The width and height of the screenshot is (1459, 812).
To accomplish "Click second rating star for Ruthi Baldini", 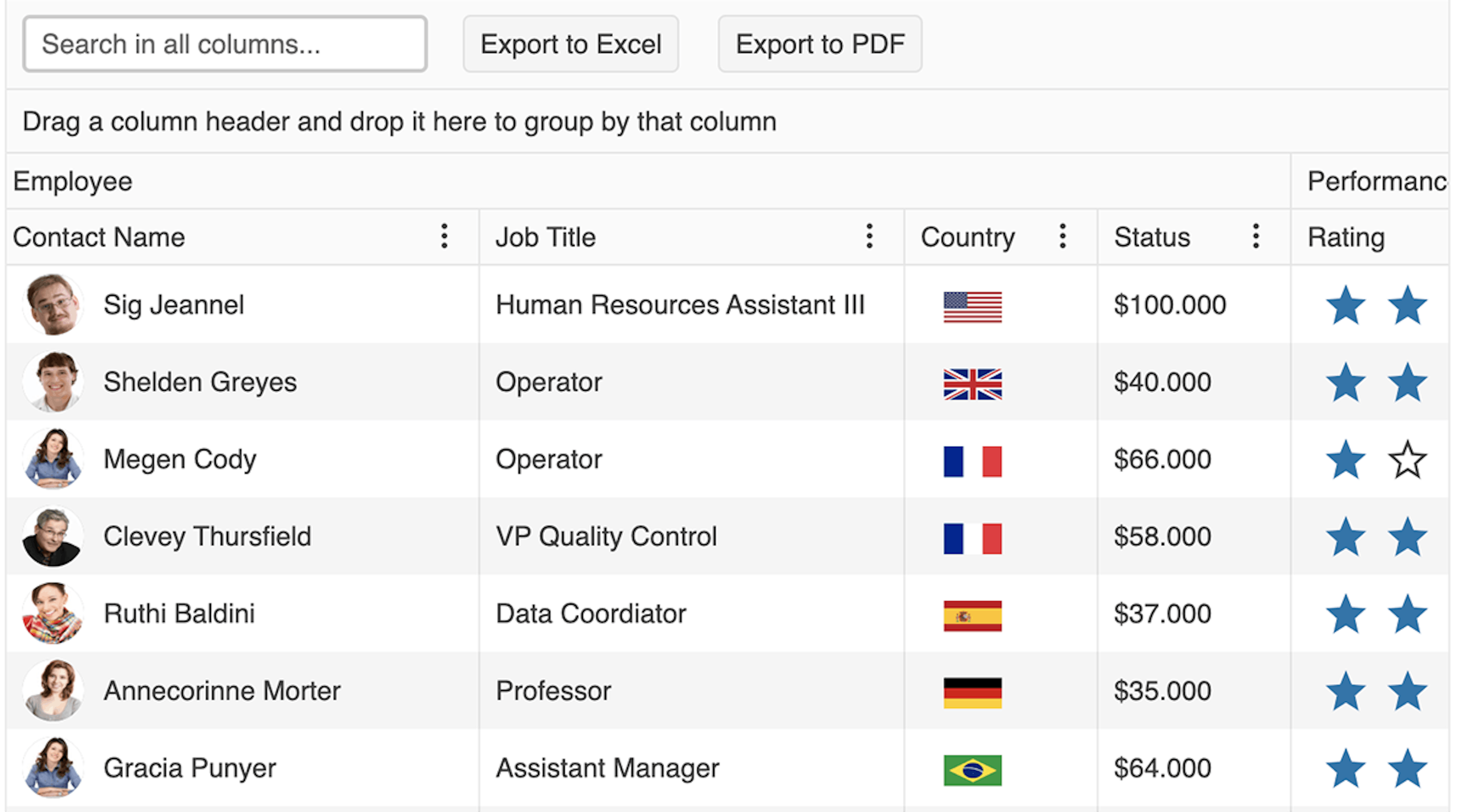I will pyautogui.click(x=1407, y=615).
